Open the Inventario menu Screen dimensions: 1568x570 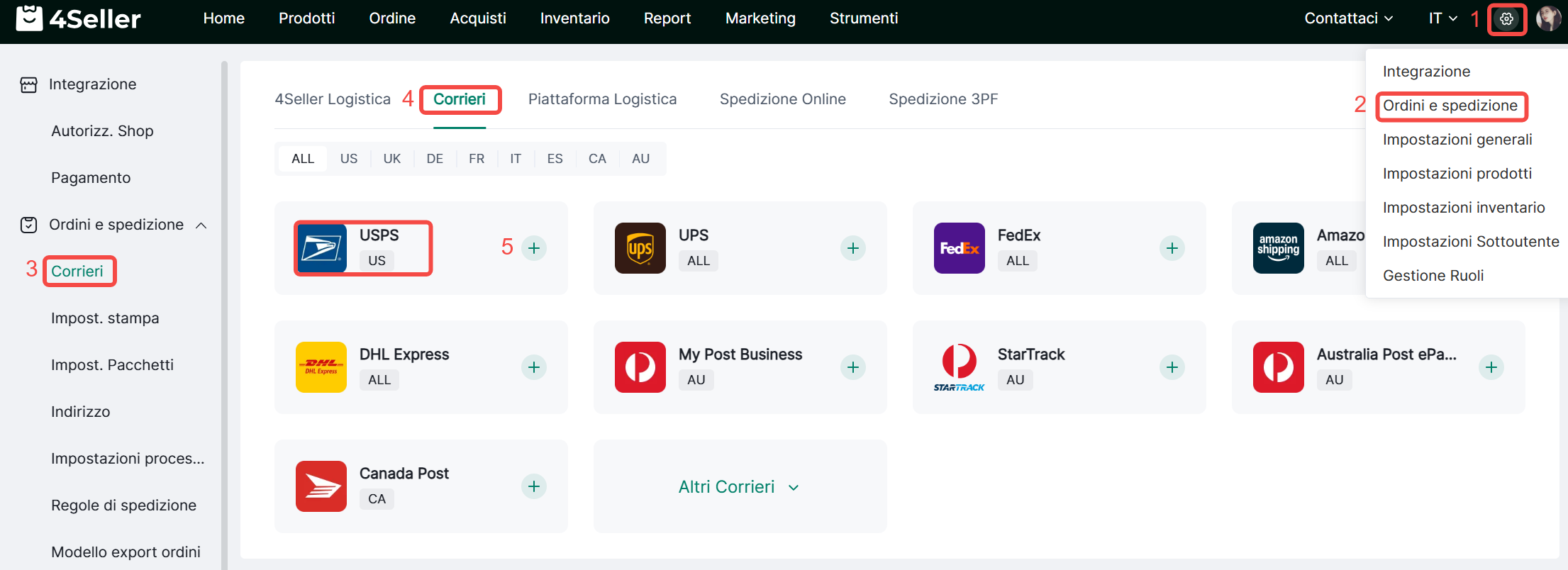[574, 18]
